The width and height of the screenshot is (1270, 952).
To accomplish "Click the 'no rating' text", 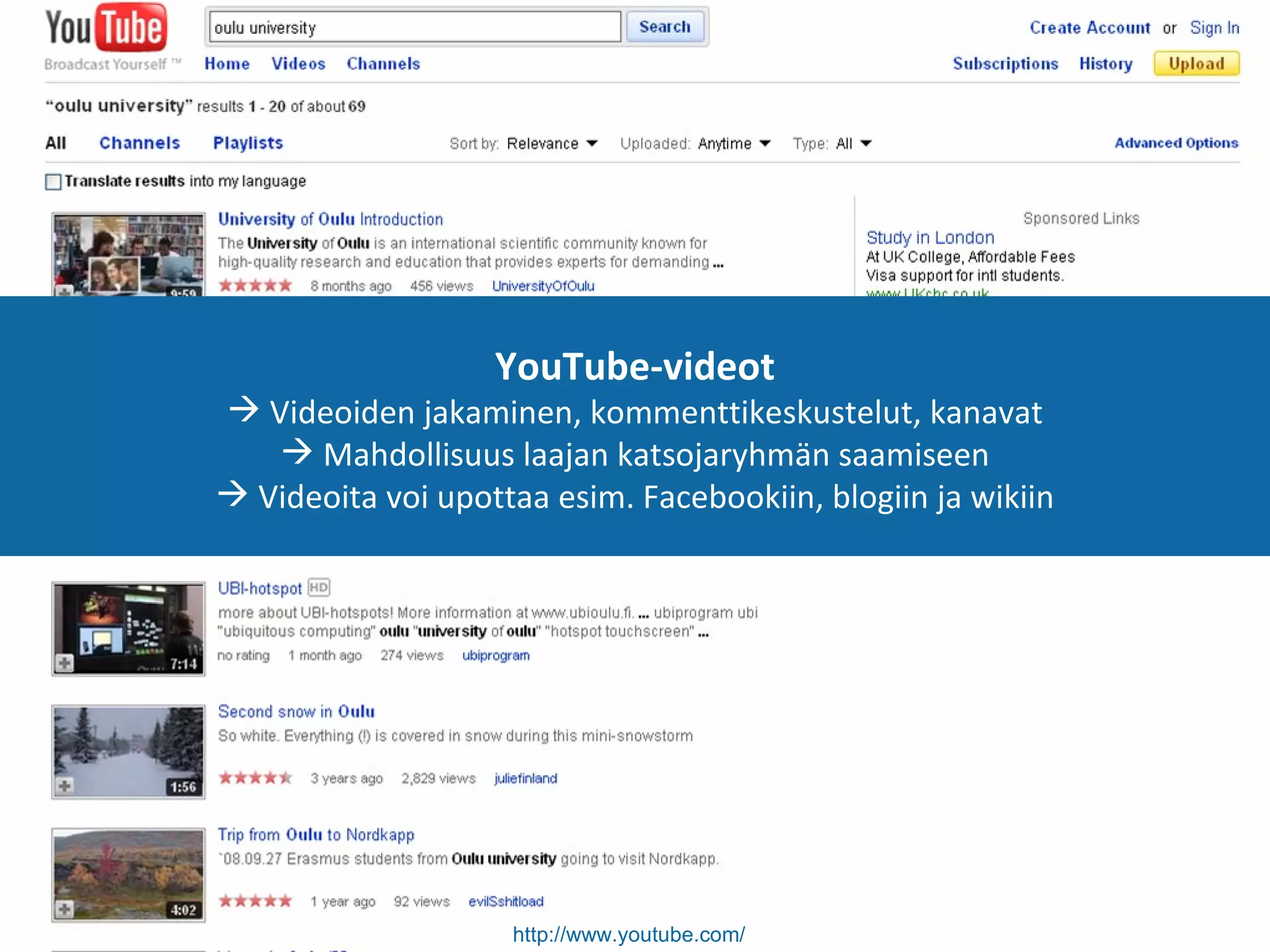I will click(x=244, y=656).
